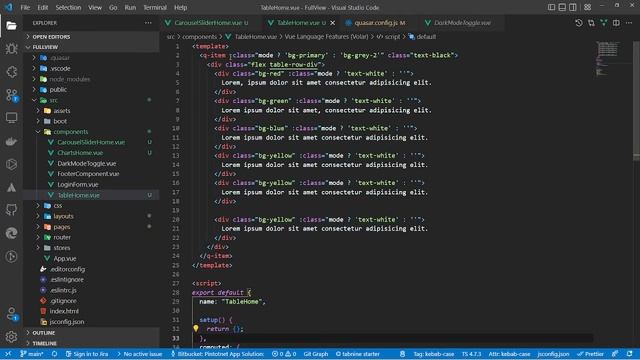The width and height of the screenshot is (640, 360).
Task: Click No active issue in status bar
Action: [140, 354]
